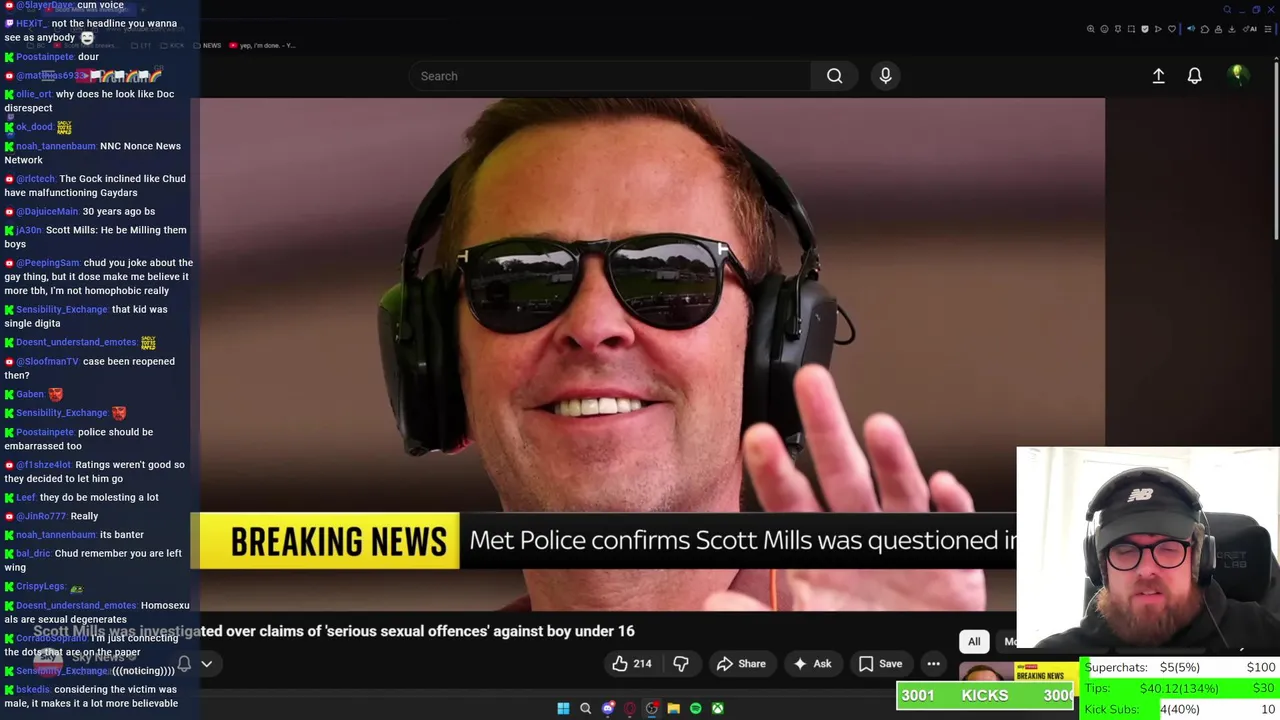
Task: Click the "Tips:" goal bar
Action: click(x=1180, y=688)
